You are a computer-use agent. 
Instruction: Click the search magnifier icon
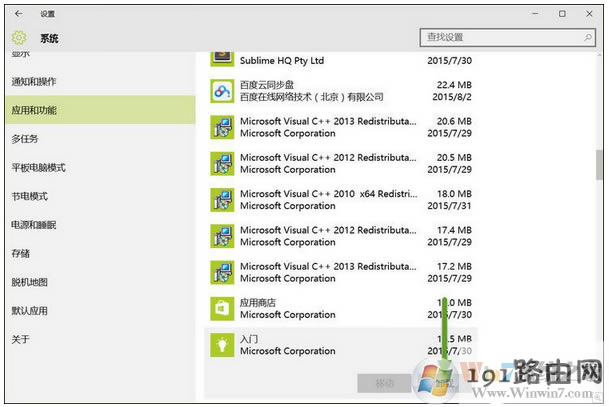(588, 37)
